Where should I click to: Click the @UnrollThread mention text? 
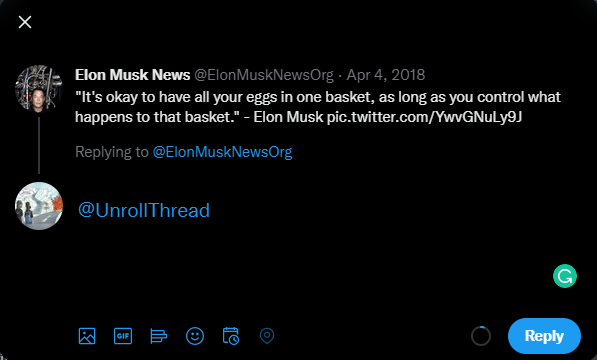144,210
